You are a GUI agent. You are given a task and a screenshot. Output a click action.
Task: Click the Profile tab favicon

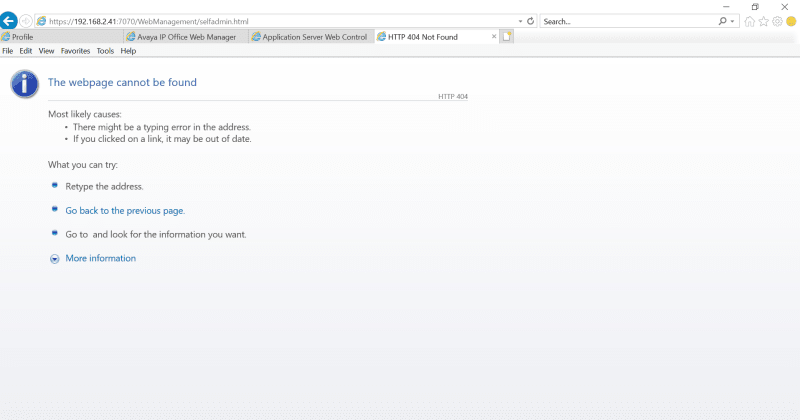[6, 37]
